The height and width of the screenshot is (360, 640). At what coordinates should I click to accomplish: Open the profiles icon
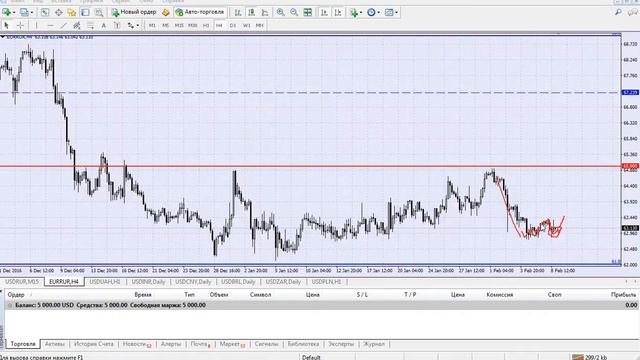pyautogui.click(x=24, y=12)
